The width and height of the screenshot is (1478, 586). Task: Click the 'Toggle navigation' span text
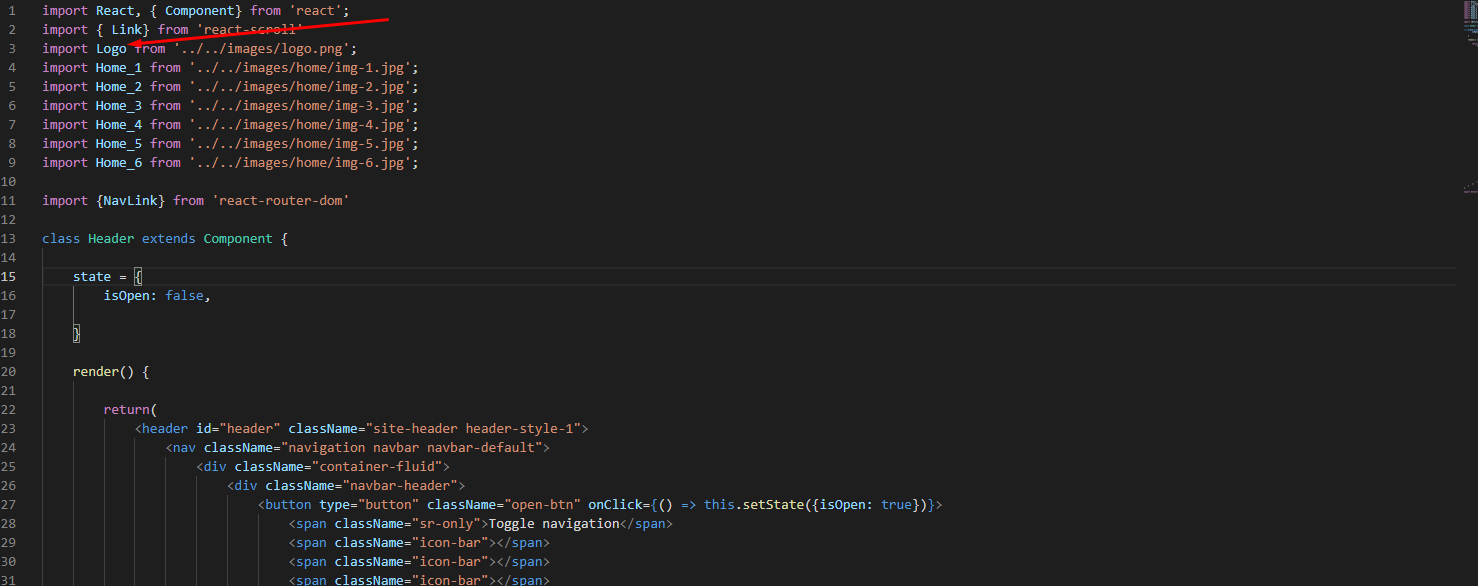(x=553, y=524)
